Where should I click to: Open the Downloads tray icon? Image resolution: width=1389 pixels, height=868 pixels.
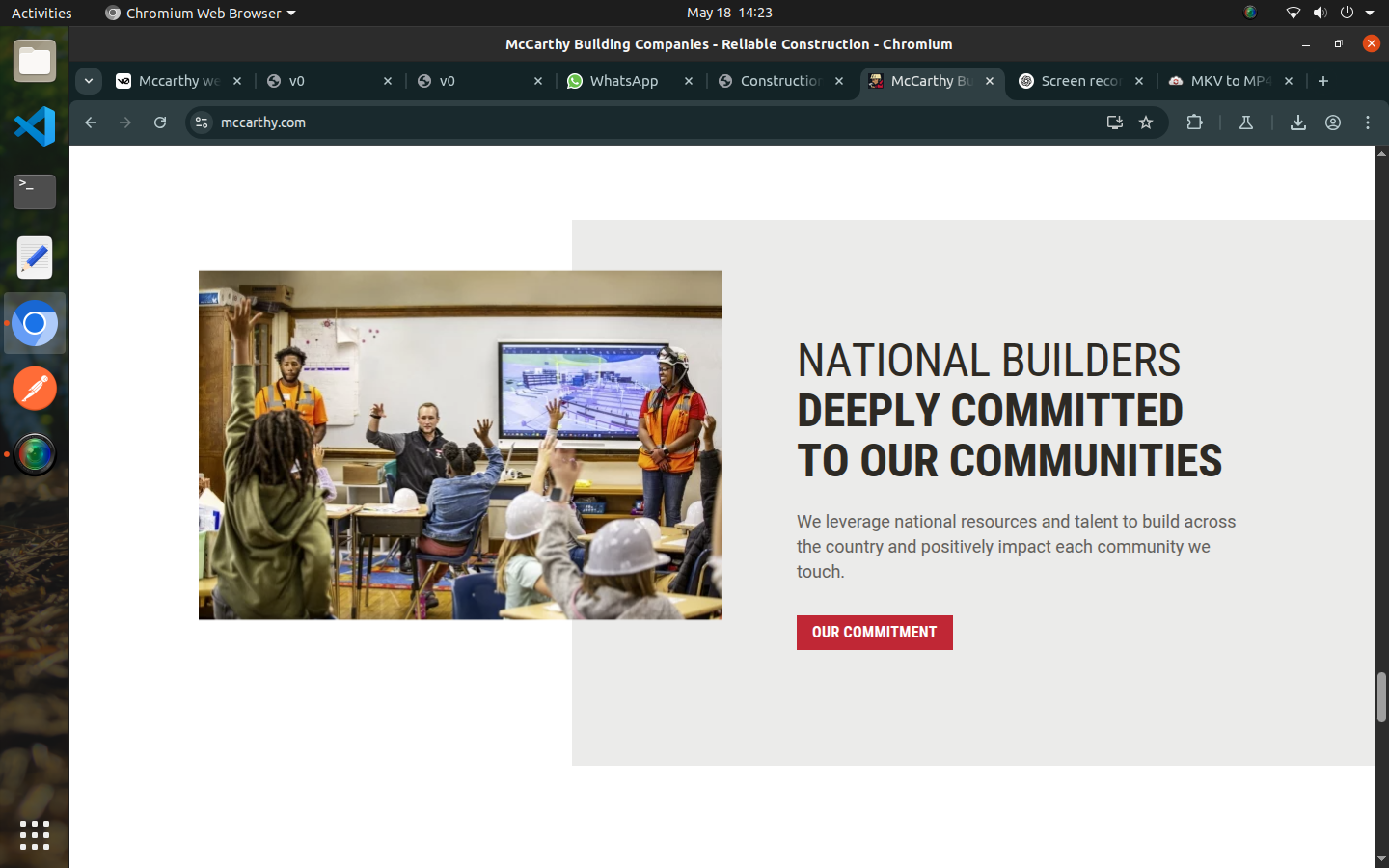coord(1298,122)
